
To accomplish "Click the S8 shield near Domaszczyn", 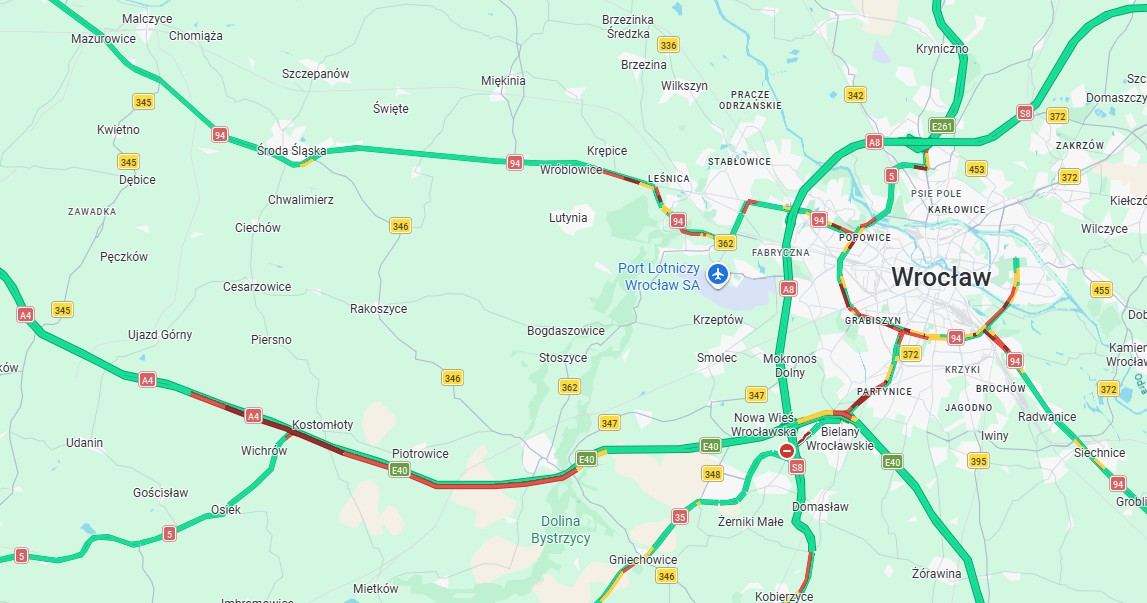I will pos(1025,113).
